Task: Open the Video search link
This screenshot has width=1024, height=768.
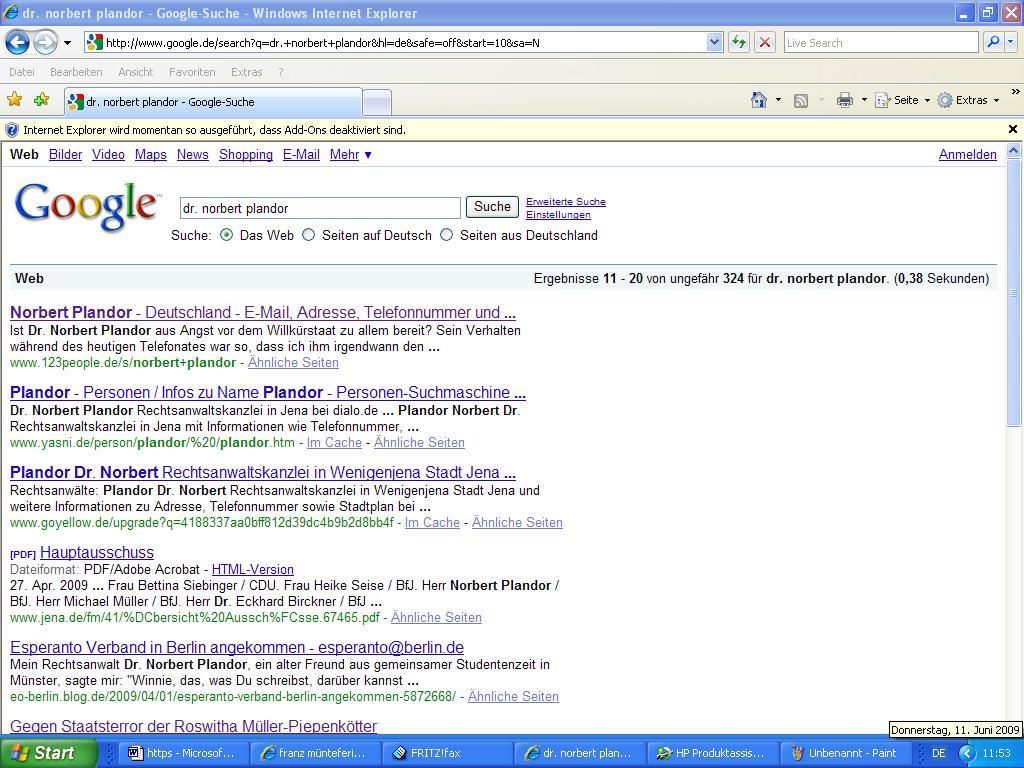Action: [x=108, y=155]
